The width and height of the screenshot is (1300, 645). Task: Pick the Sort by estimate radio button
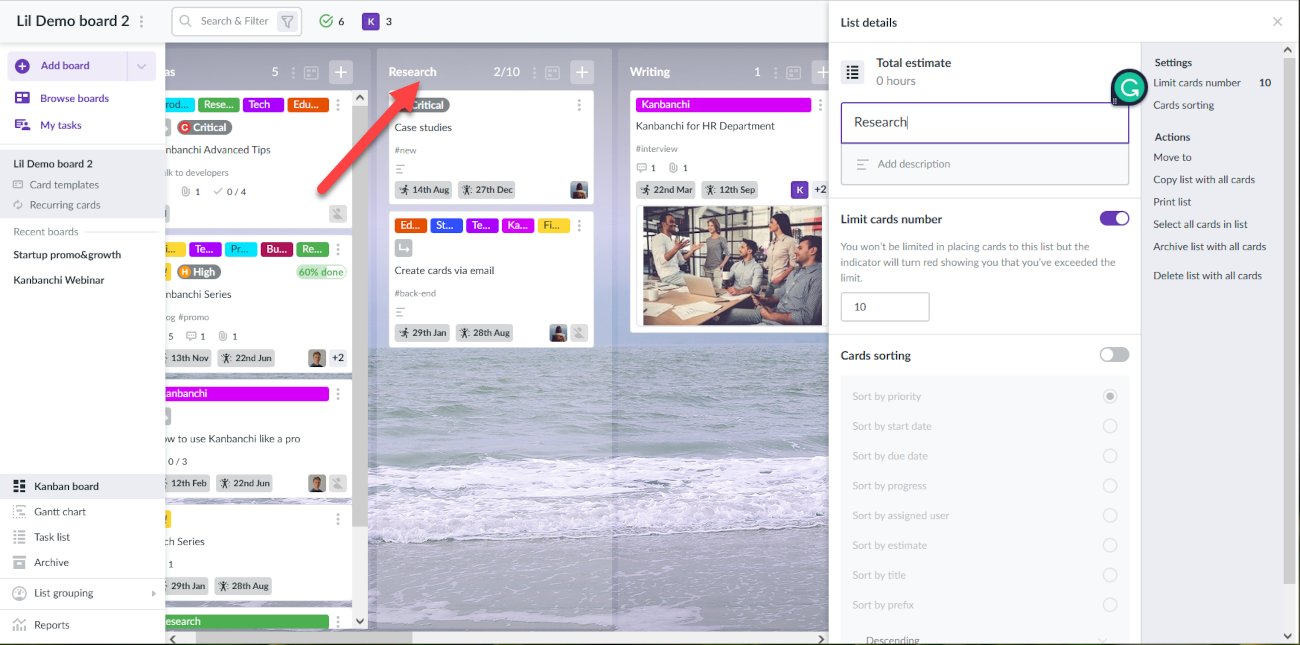pos(1110,546)
